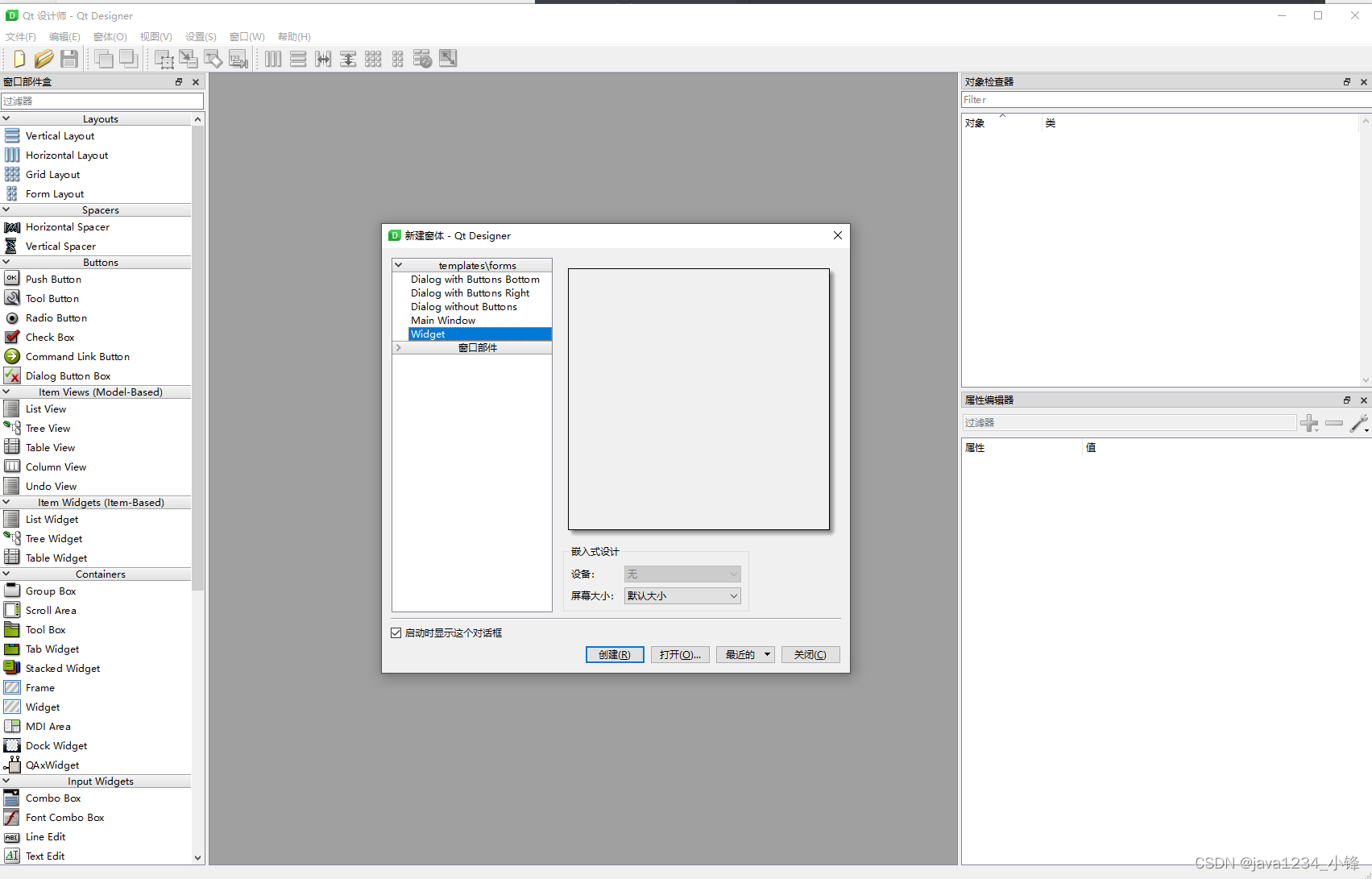Click the adjust size toolbar icon
Image resolution: width=1372 pixels, height=879 pixels.
point(448,58)
